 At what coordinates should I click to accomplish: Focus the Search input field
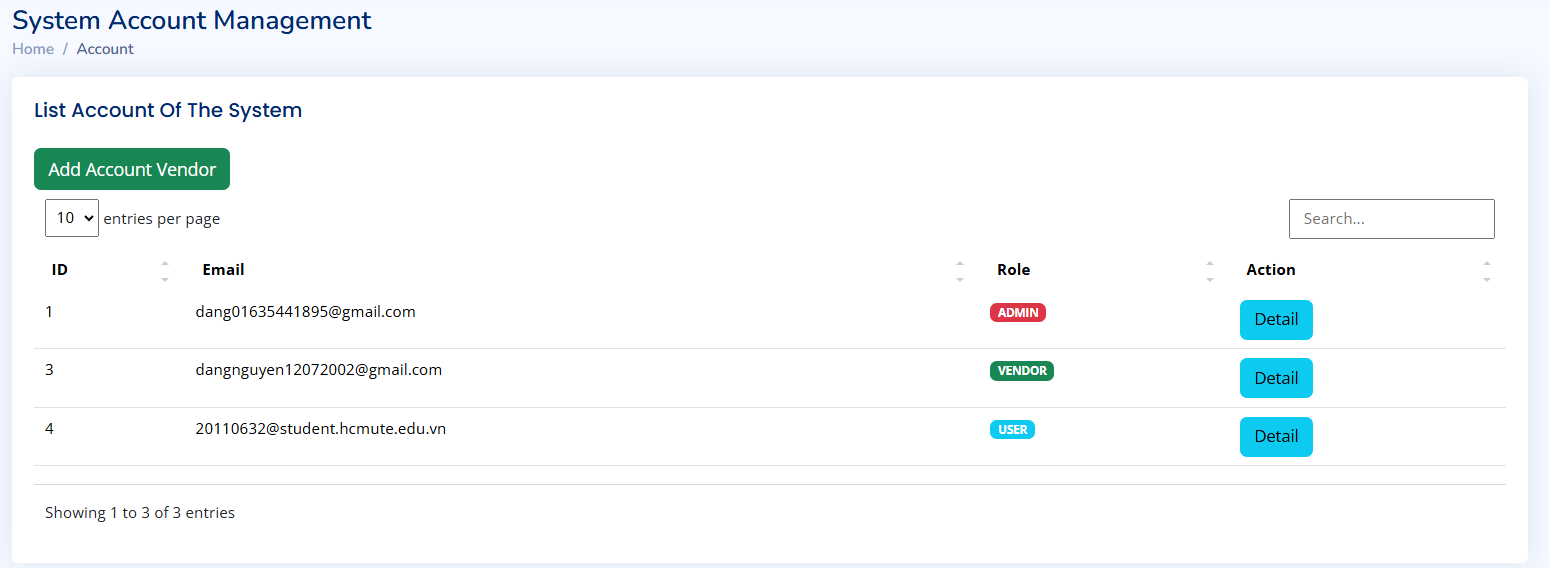(x=1391, y=219)
